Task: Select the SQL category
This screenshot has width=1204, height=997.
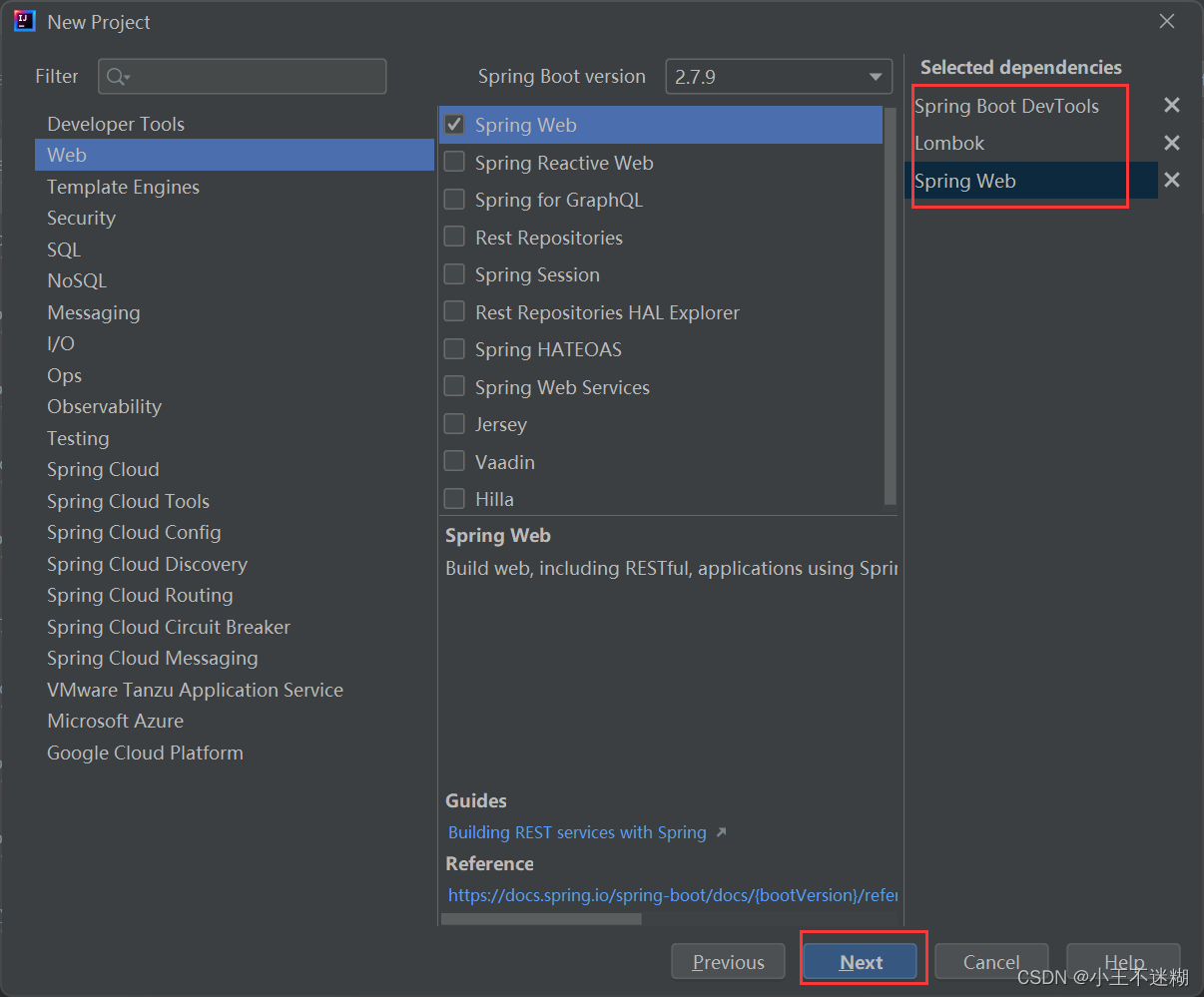Action: pos(235,249)
